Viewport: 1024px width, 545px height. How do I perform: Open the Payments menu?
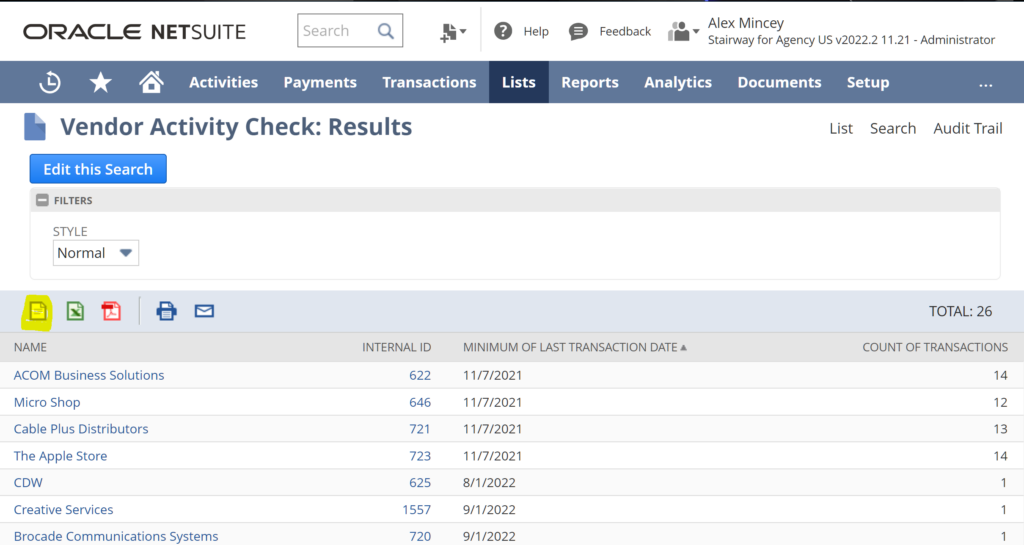(x=320, y=82)
